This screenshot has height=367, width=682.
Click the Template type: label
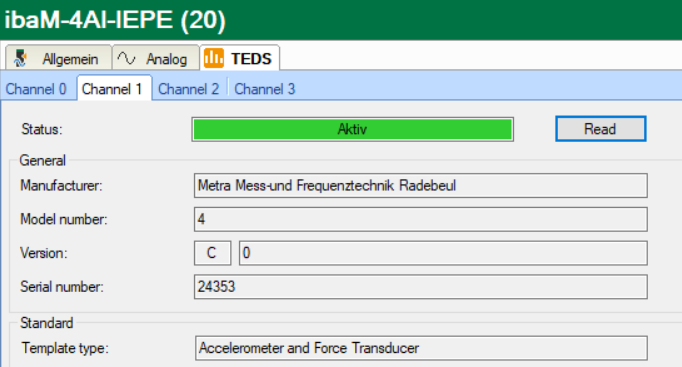pyautogui.click(x=65, y=348)
